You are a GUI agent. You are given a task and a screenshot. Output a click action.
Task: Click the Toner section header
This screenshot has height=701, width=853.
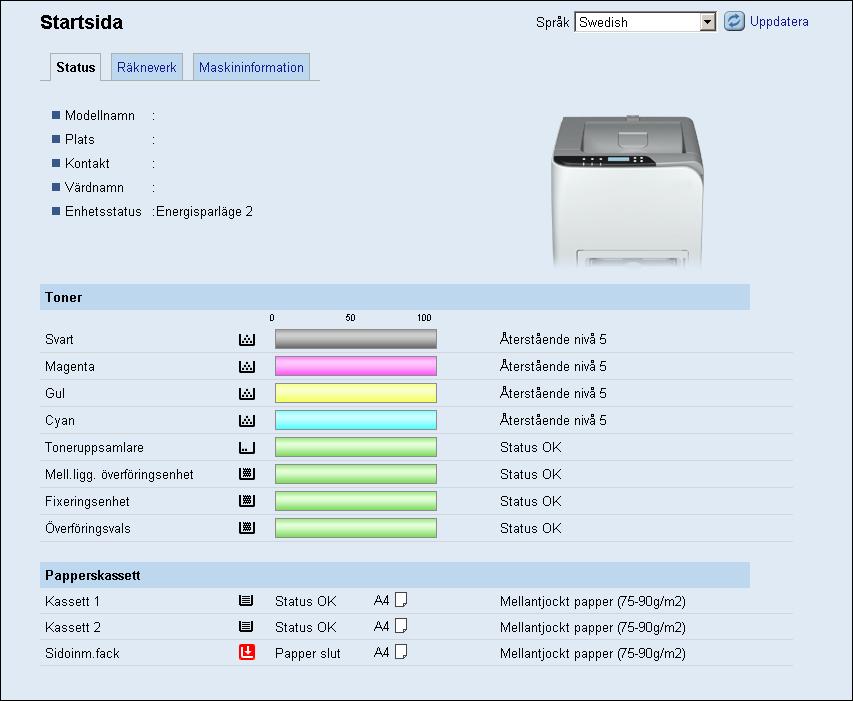pyautogui.click(x=395, y=297)
